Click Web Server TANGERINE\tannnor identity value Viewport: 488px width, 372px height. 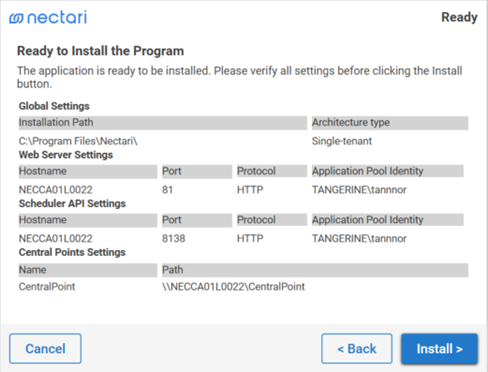359,190
